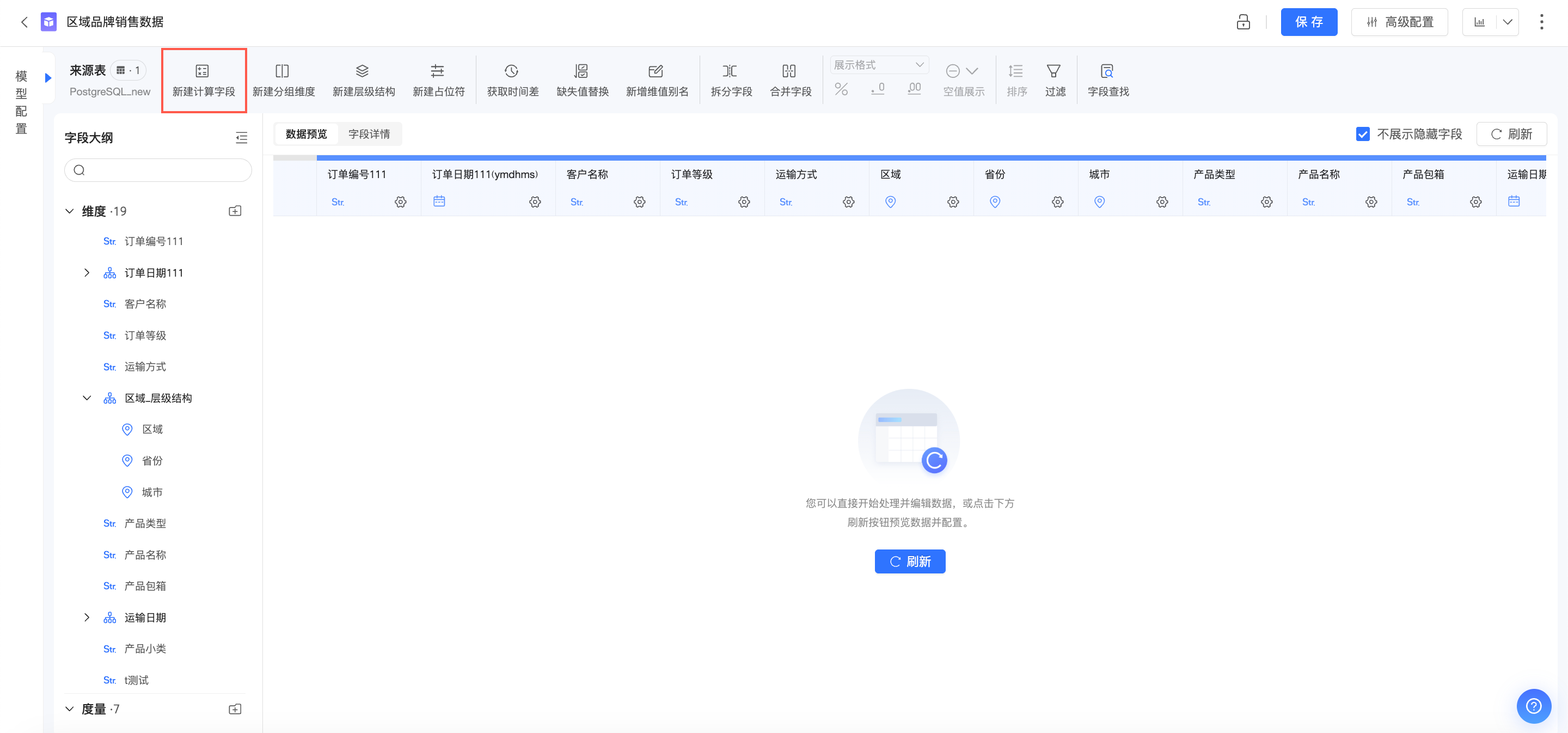Screen dimensions: 1568x733
Task: Collapse the 区域_层级结构 tree node
Action: [87, 398]
